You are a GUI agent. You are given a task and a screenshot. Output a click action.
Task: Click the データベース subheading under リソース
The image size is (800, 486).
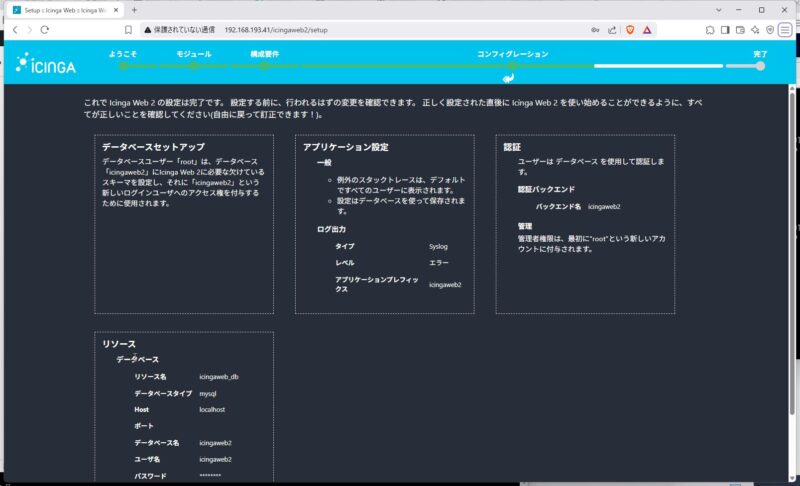[137, 360]
